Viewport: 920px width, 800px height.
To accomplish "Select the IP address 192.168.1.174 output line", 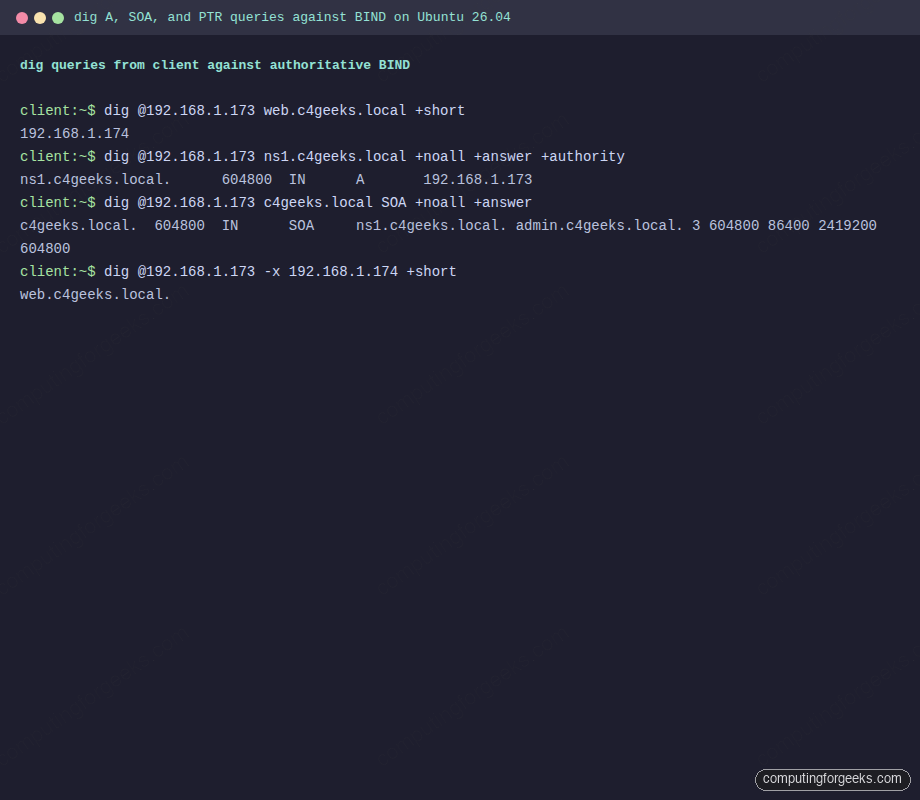I will point(73,133).
